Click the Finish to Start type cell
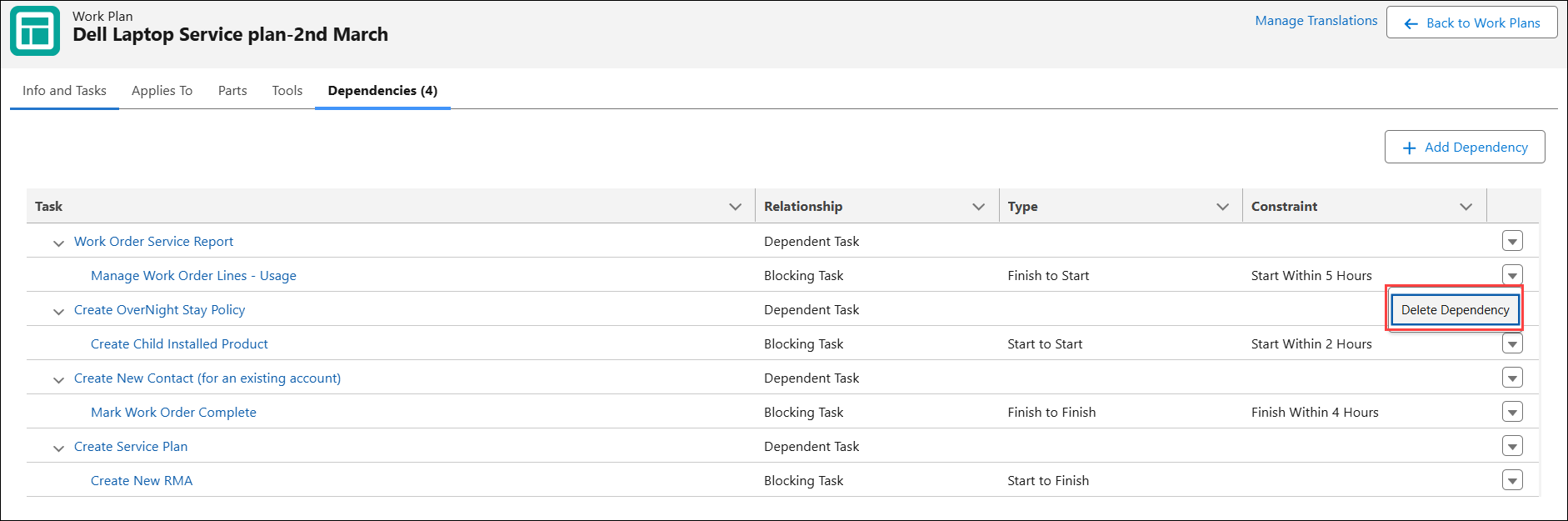The width and height of the screenshot is (1568, 521). pos(1048,275)
